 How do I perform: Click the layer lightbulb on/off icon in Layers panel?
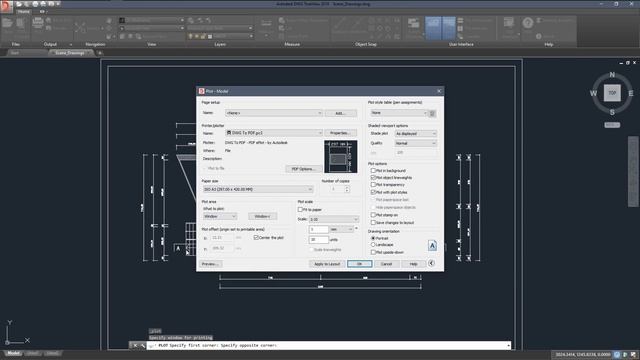(x=190, y=36)
